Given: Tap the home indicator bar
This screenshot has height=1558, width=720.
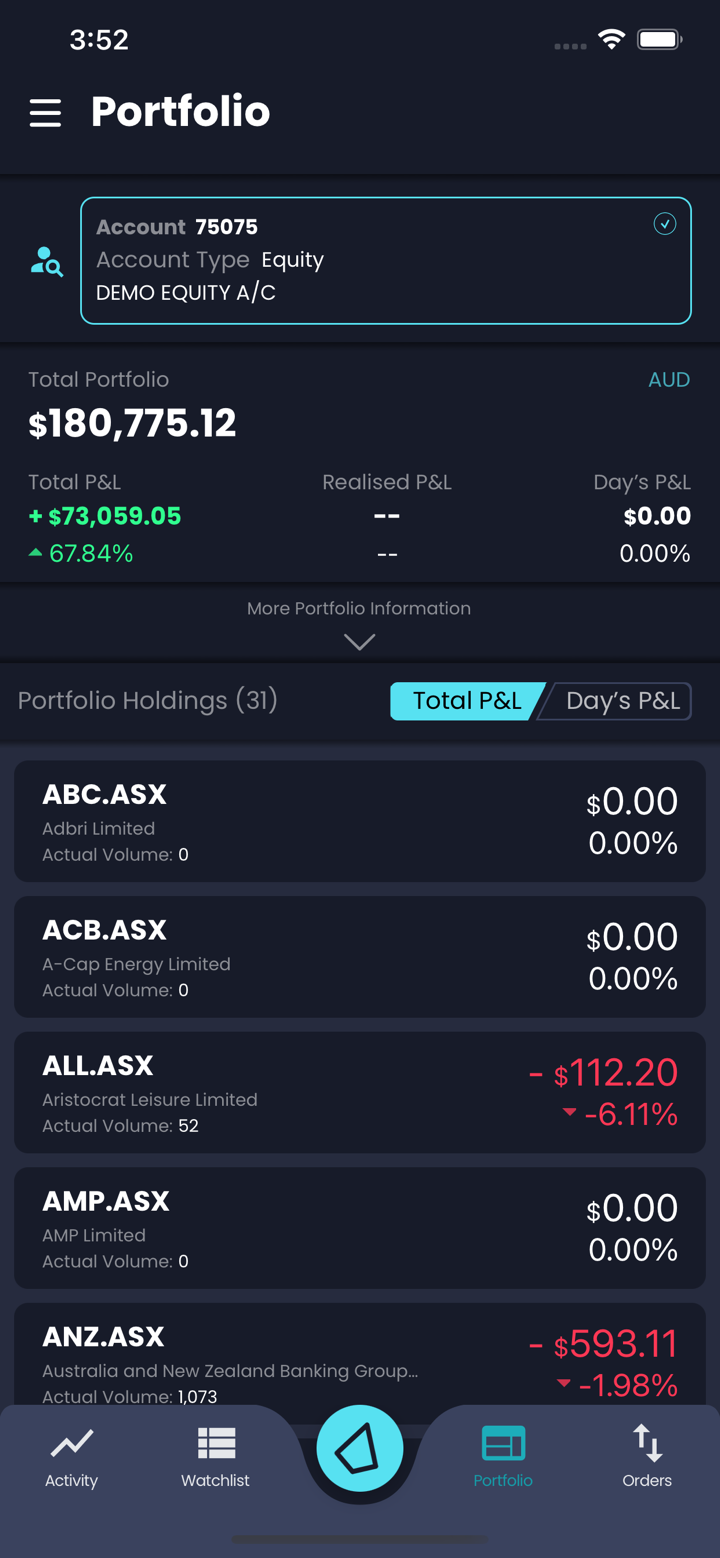Looking at the screenshot, I should point(359,1539).
